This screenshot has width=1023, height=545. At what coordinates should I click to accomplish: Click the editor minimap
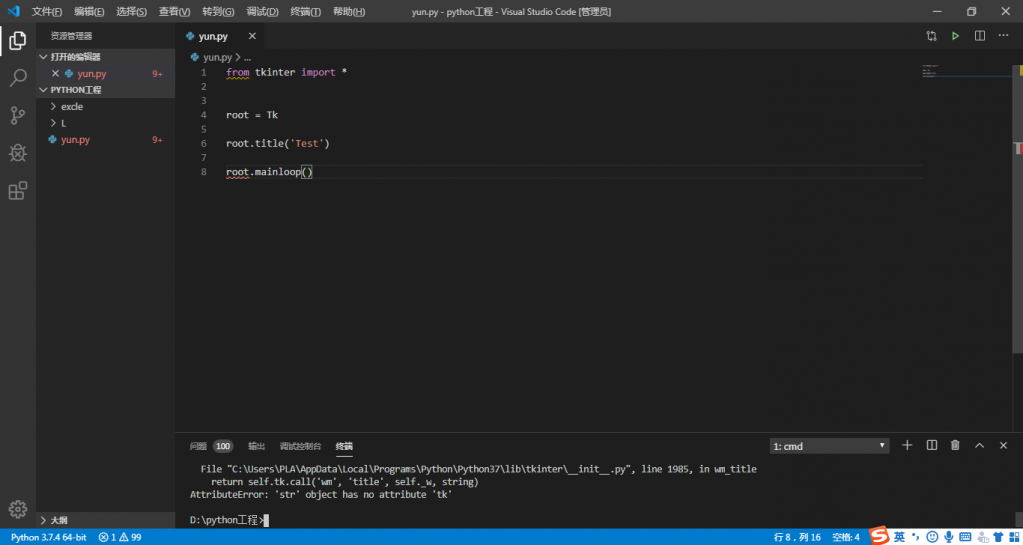pyautogui.click(x=966, y=72)
